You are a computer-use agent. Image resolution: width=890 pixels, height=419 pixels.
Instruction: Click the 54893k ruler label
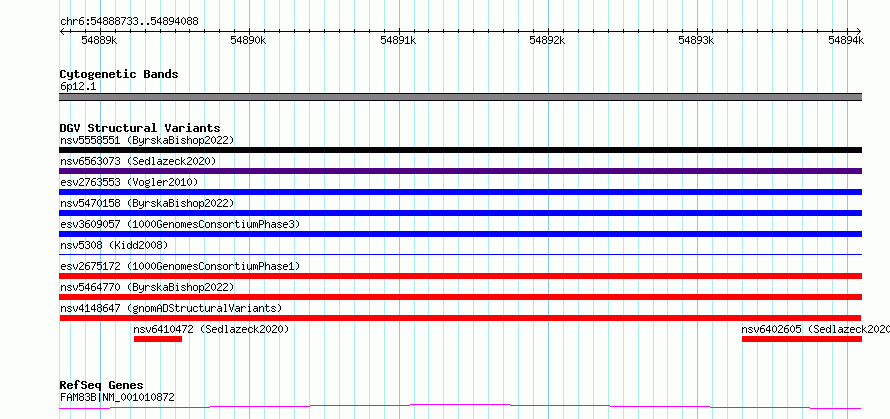pos(696,40)
